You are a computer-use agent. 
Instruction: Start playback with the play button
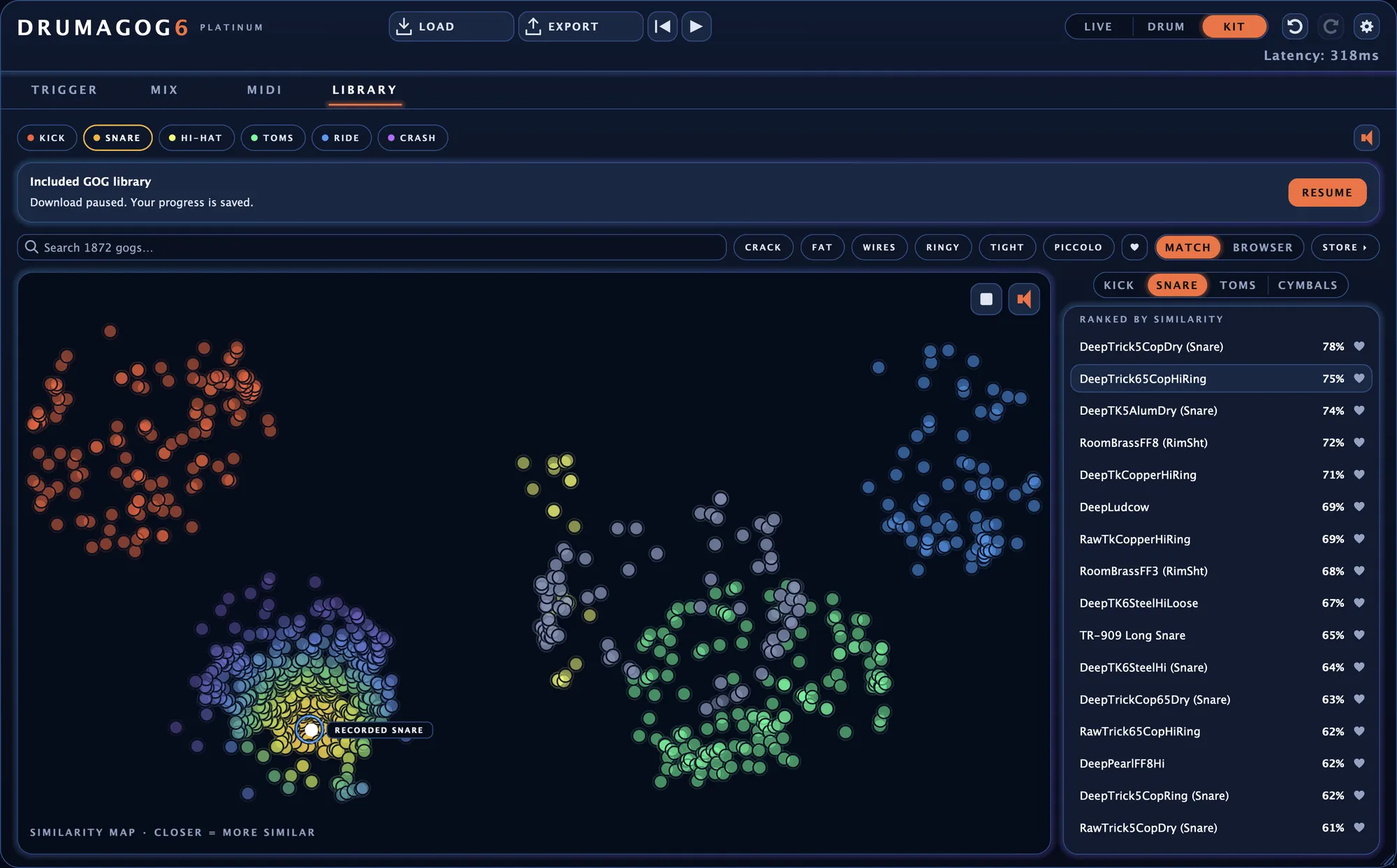point(696,27)
